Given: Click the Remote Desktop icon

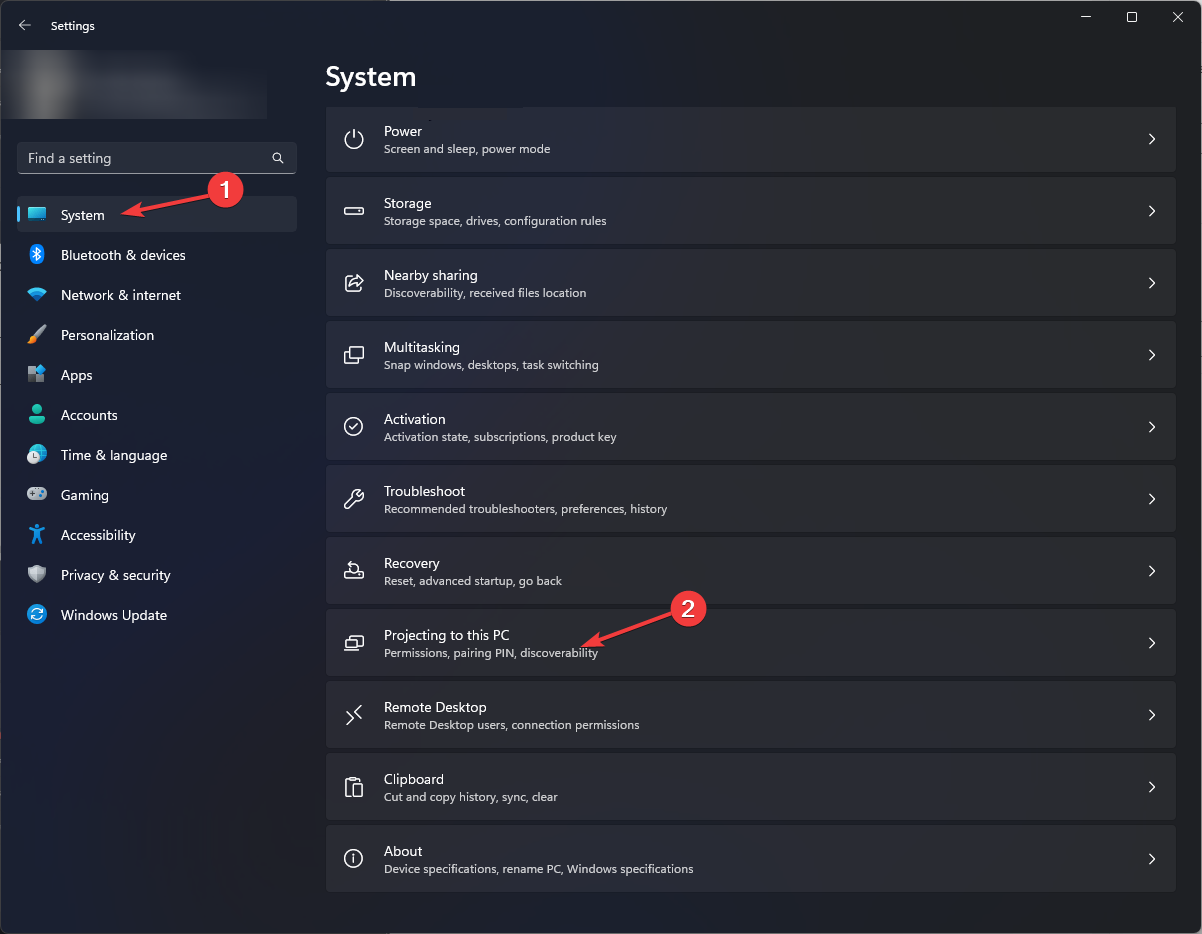Looking at the screenshot, I should [x=354, y=715].
